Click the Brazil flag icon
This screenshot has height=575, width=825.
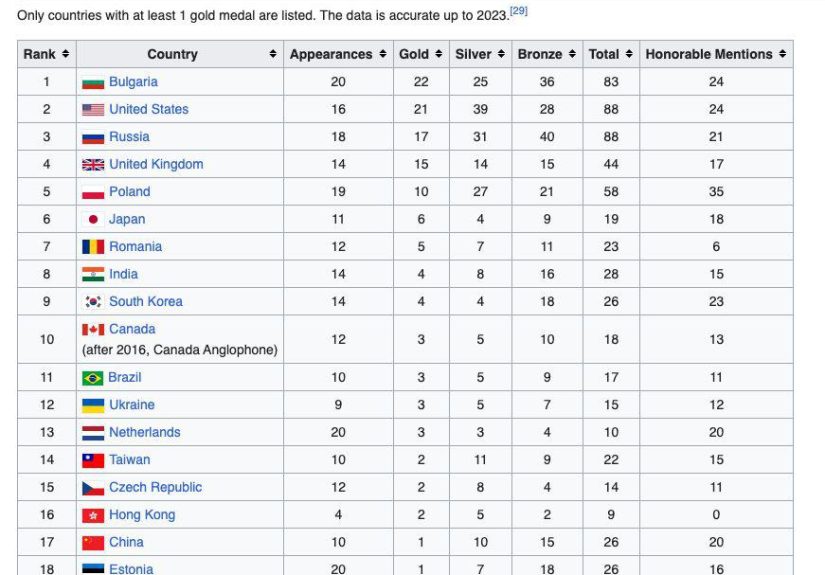pos(93,378)
